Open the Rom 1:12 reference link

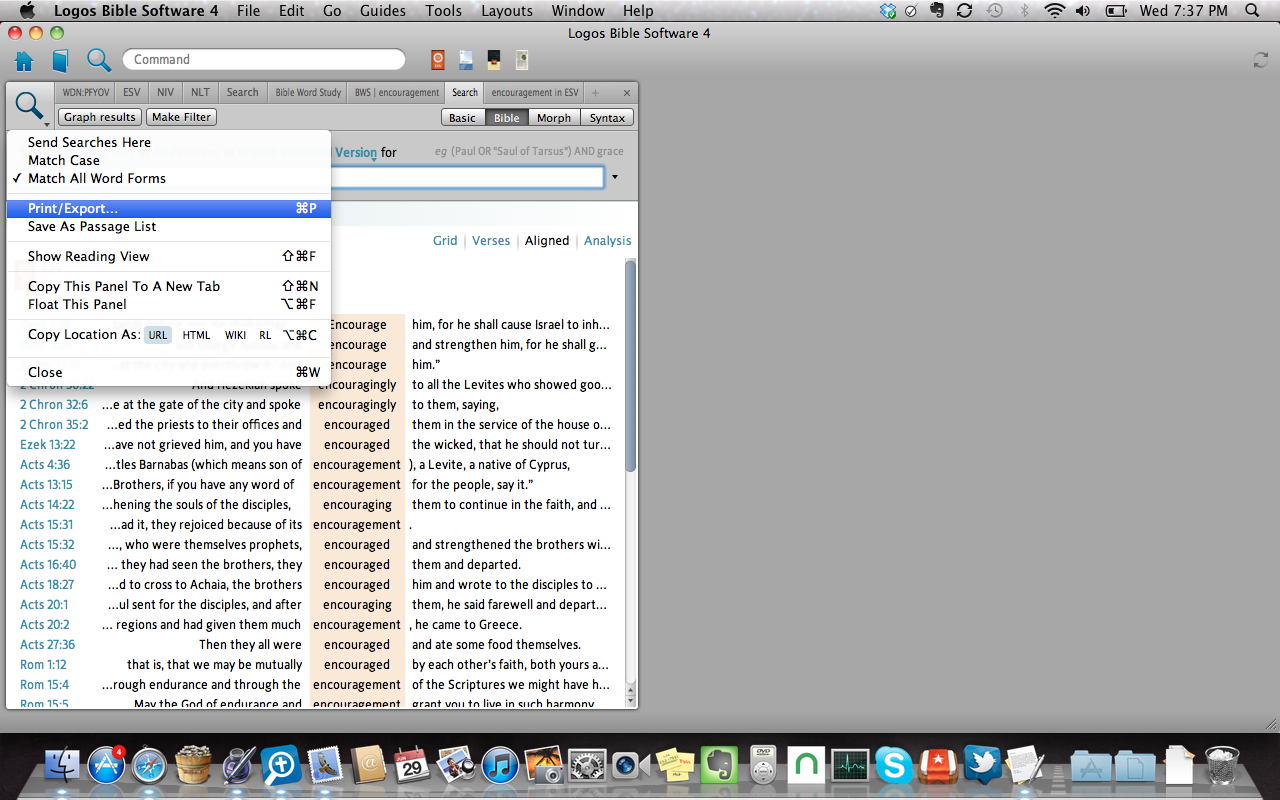point(43,665)
